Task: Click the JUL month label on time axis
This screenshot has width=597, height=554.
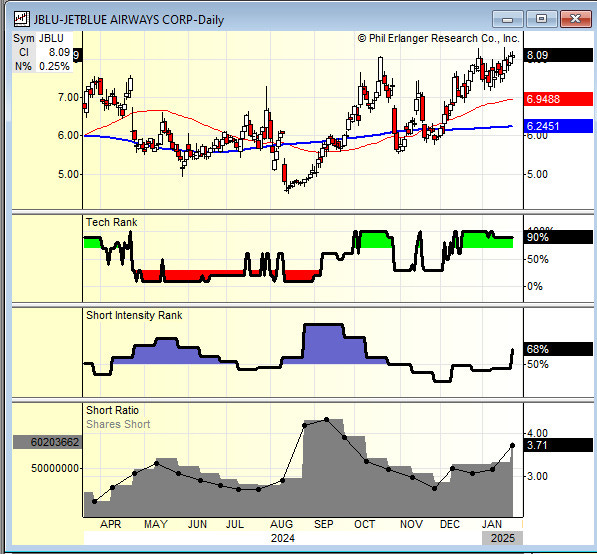Action: pos(235,524)
